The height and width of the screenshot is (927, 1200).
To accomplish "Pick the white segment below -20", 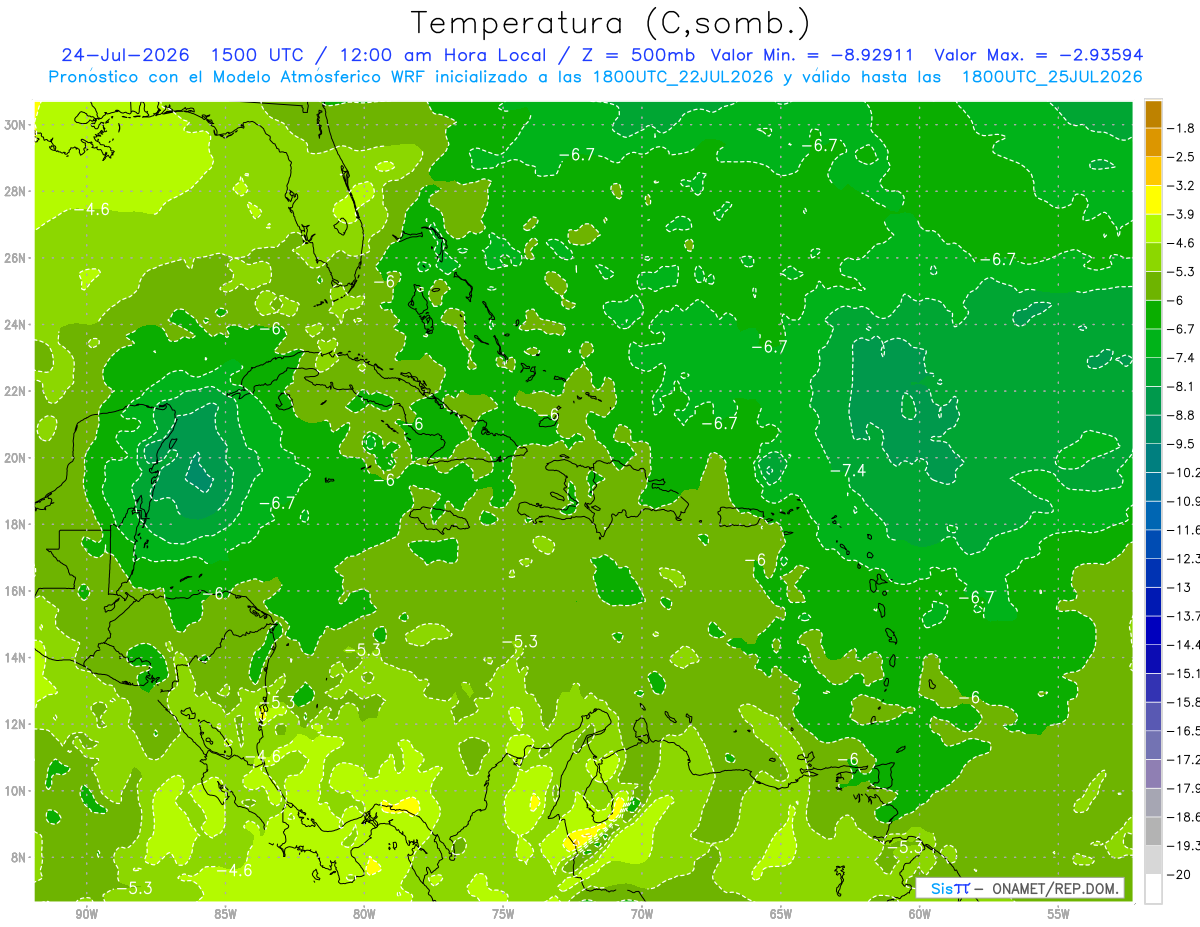I will click(x=1153, y=888).
